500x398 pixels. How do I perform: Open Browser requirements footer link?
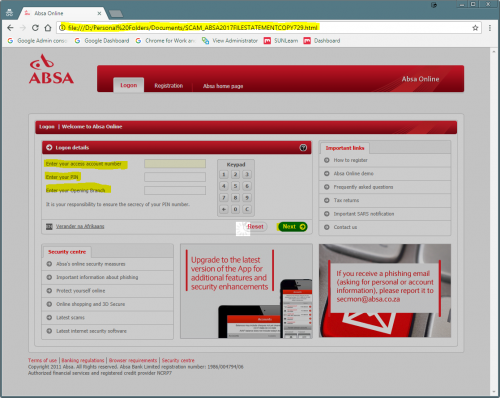[133, 360]
